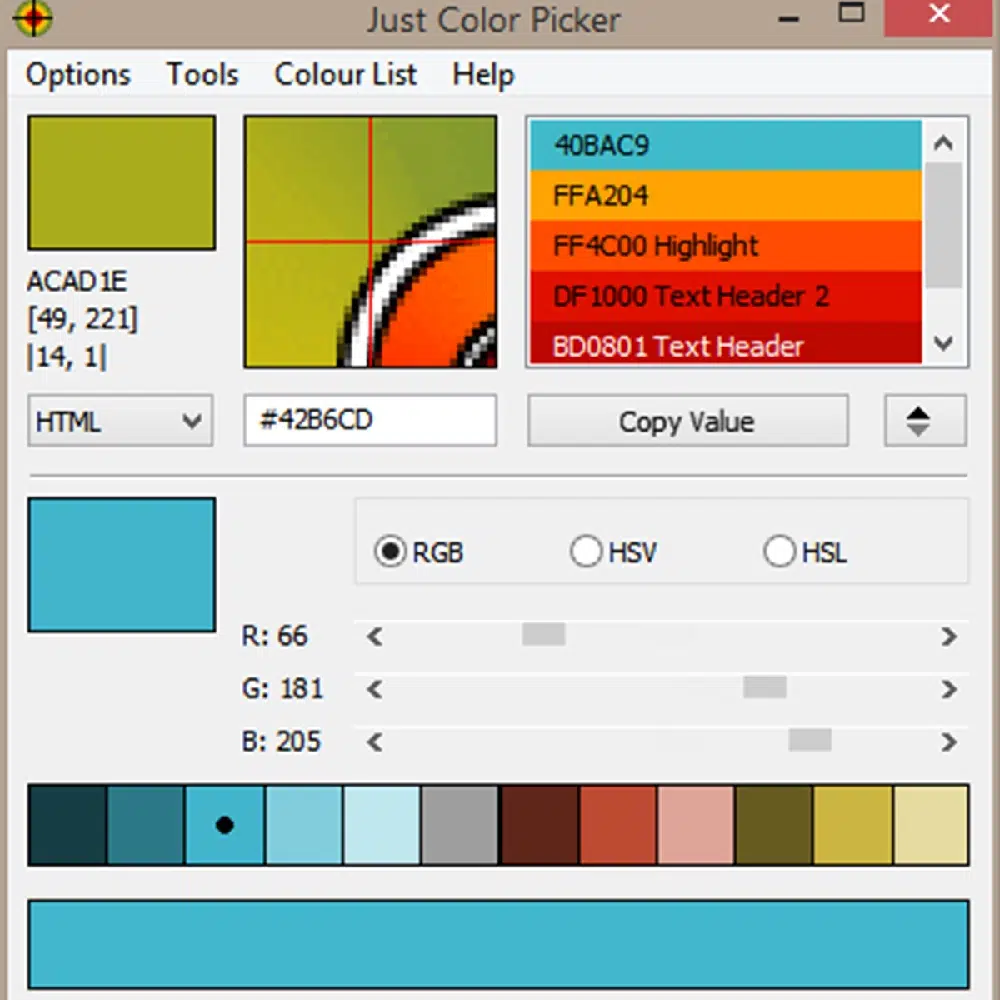
Task: Click right arrow on R slider
Action: (948, 636)
